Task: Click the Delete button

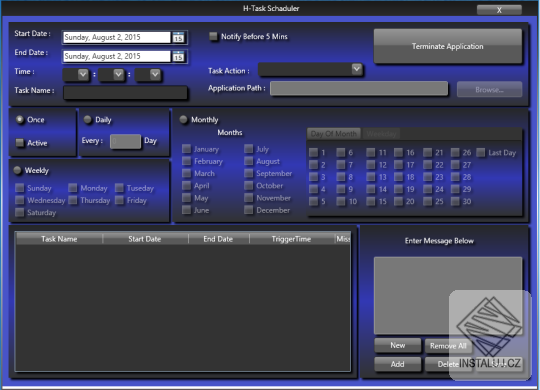Action: click(448, 364)
